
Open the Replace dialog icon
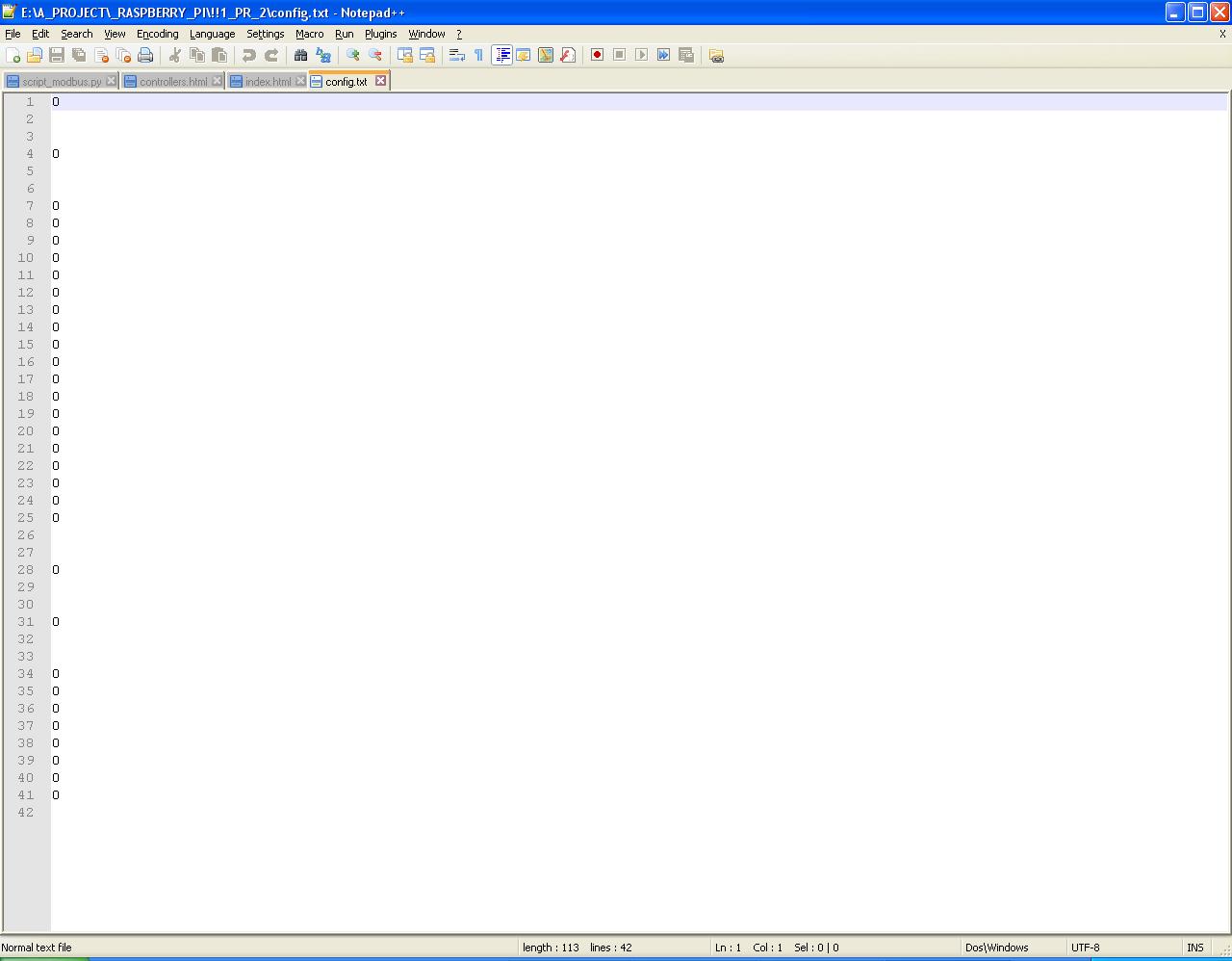323,55
